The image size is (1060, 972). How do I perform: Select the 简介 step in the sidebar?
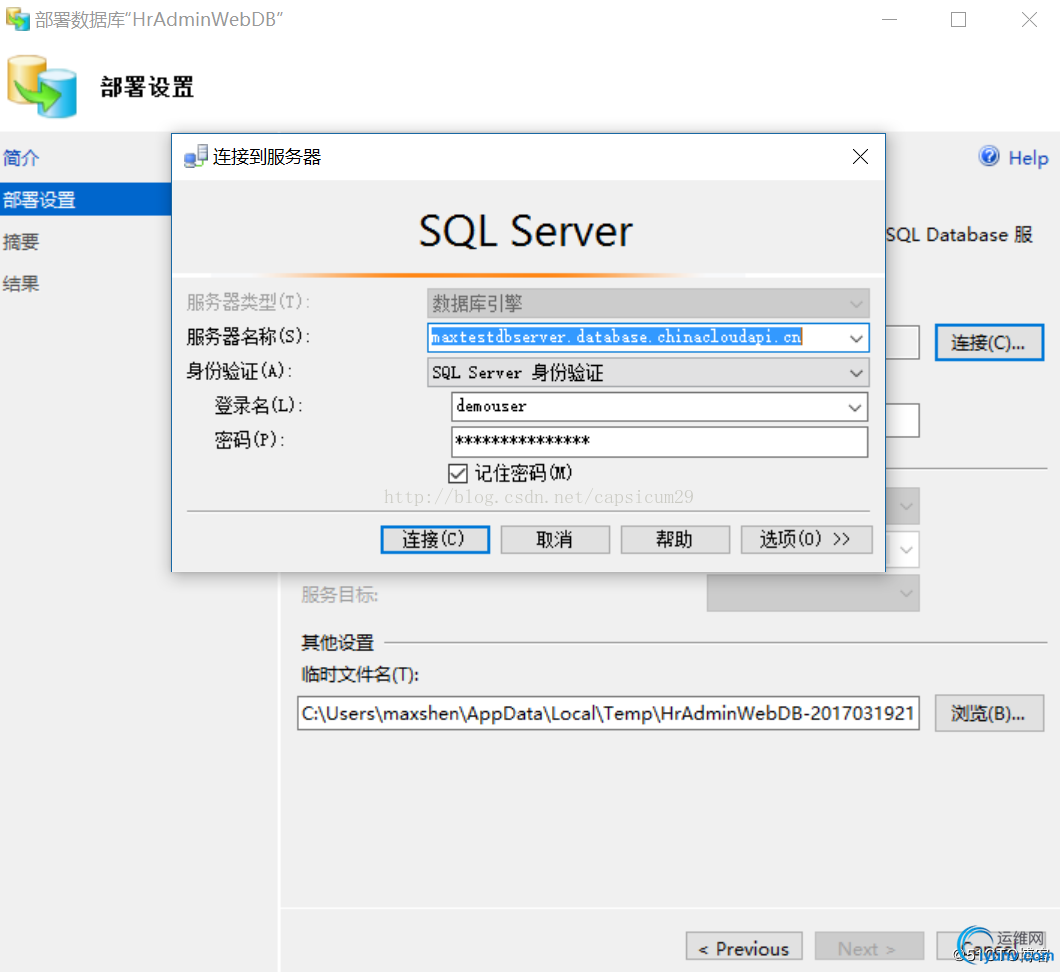(22, 158)
